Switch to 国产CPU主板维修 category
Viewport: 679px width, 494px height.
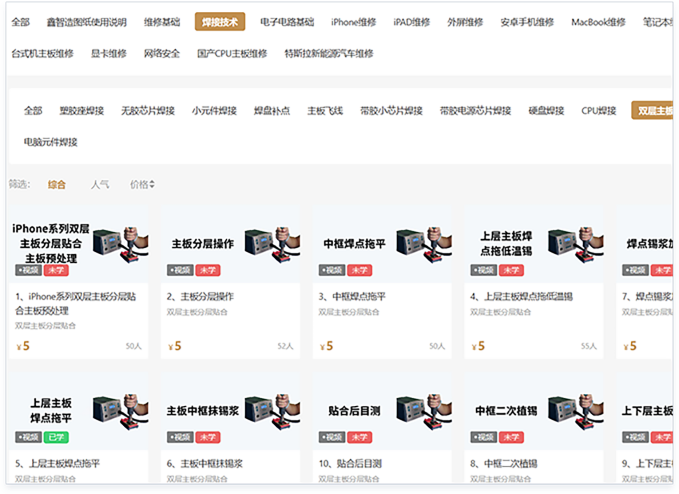[232, 54]
